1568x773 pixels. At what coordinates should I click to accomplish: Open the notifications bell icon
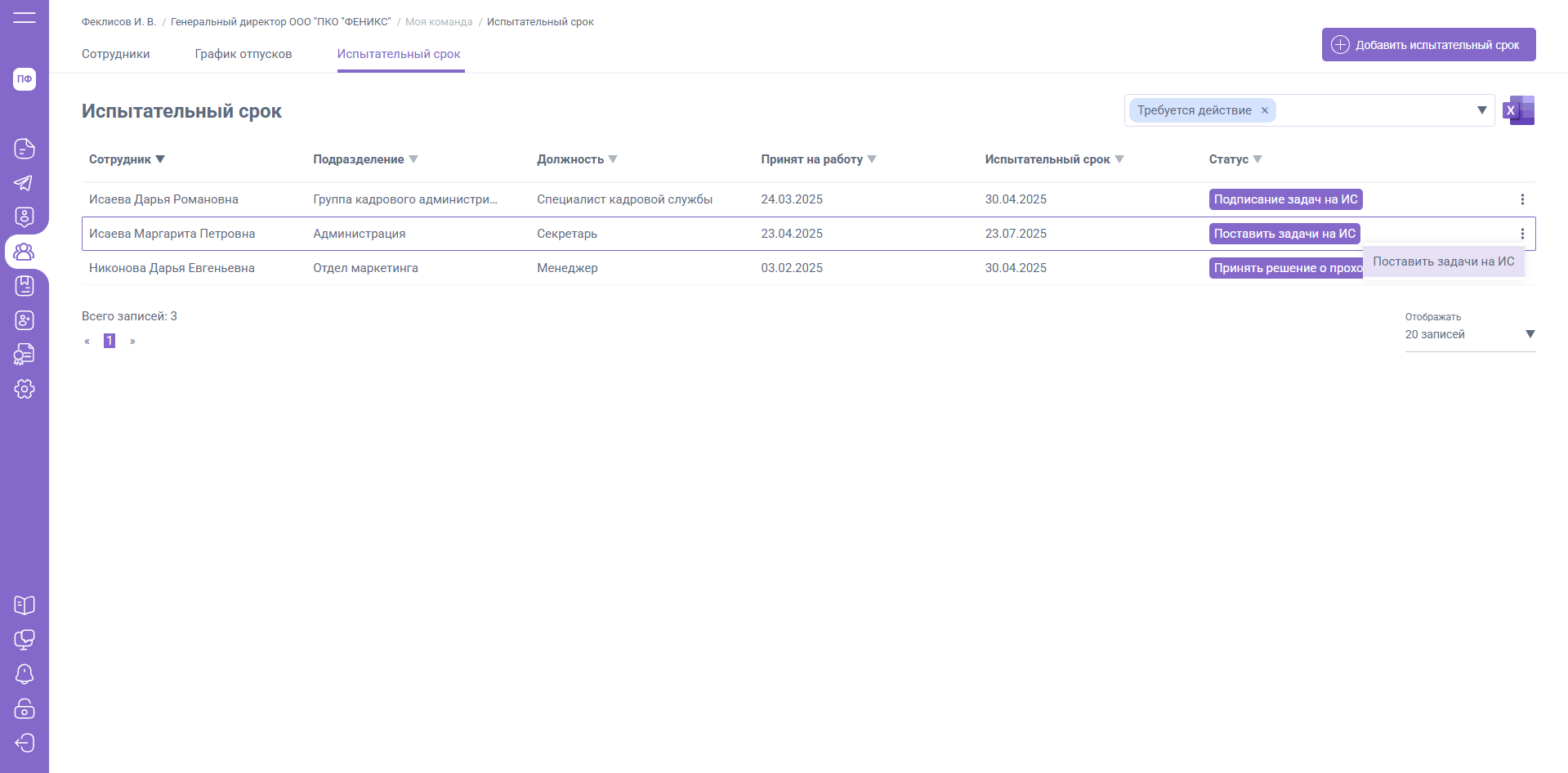click(x=25, y=674)
